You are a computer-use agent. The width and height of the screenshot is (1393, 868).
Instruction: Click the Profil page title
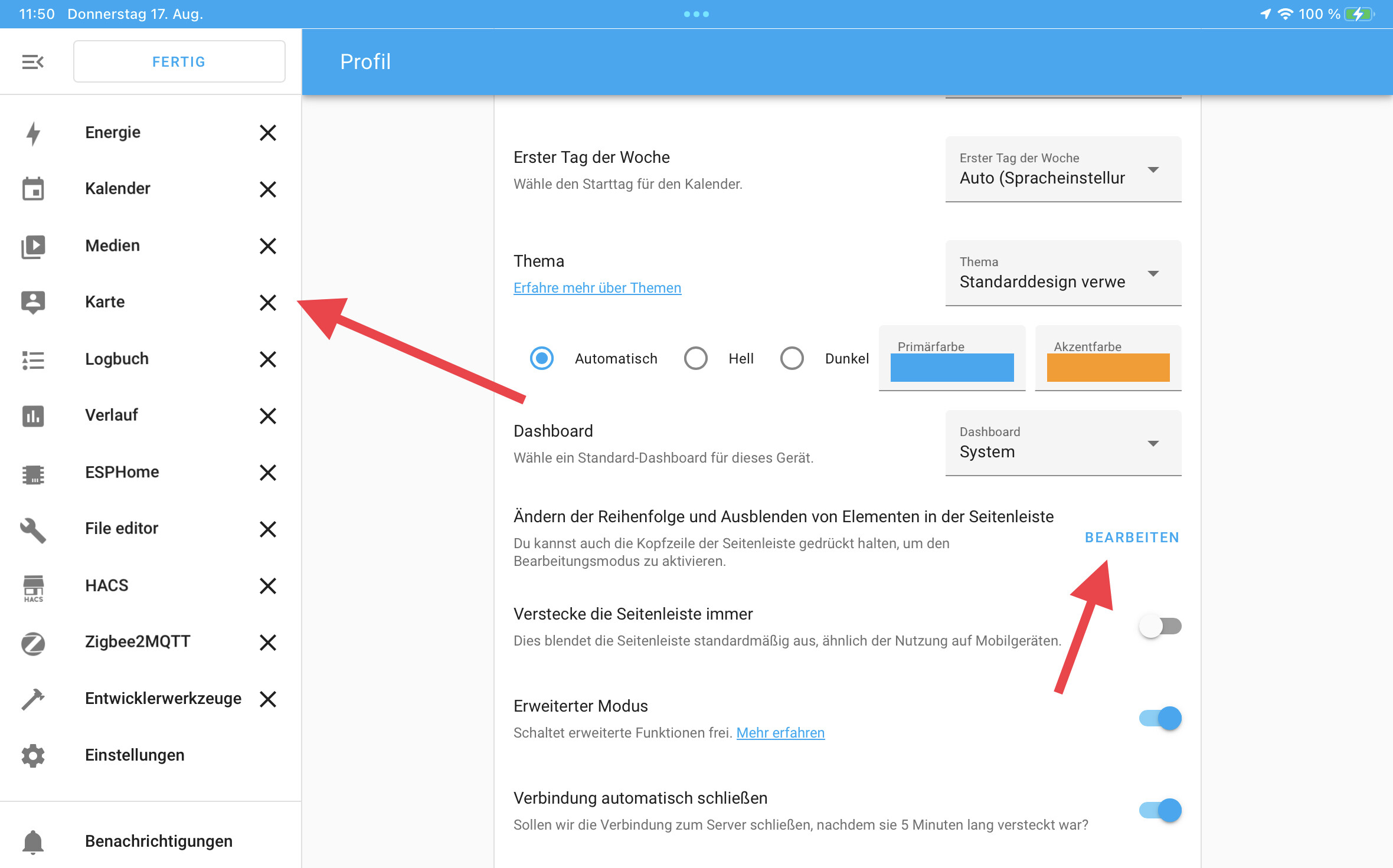click(365, 61)
